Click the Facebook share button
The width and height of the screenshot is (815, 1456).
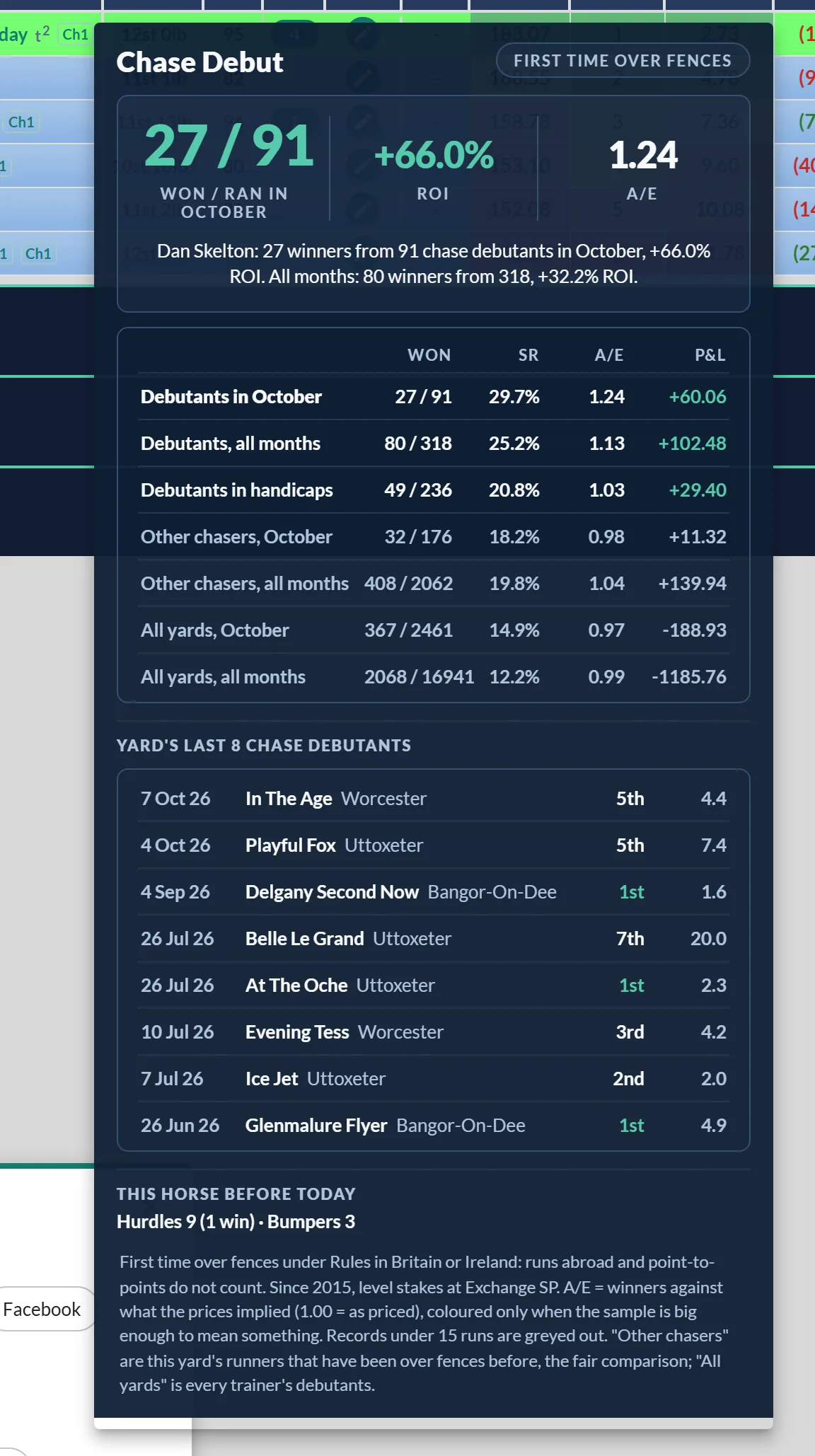pos(44,1309)
